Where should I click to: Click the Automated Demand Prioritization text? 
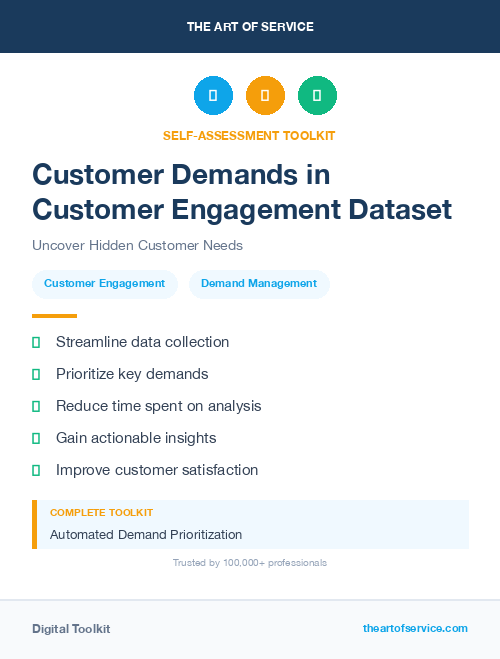(x=146, y=535)
